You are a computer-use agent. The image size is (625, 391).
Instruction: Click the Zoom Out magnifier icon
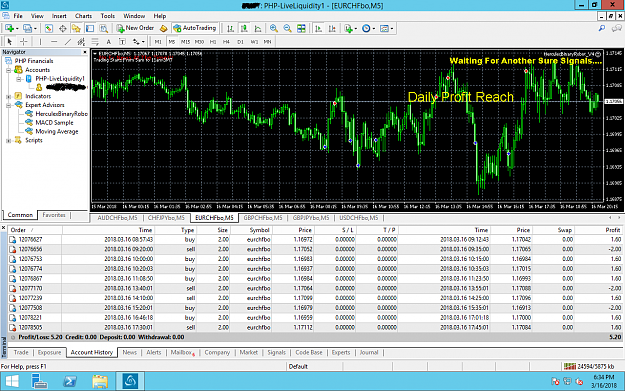[287, 28]
